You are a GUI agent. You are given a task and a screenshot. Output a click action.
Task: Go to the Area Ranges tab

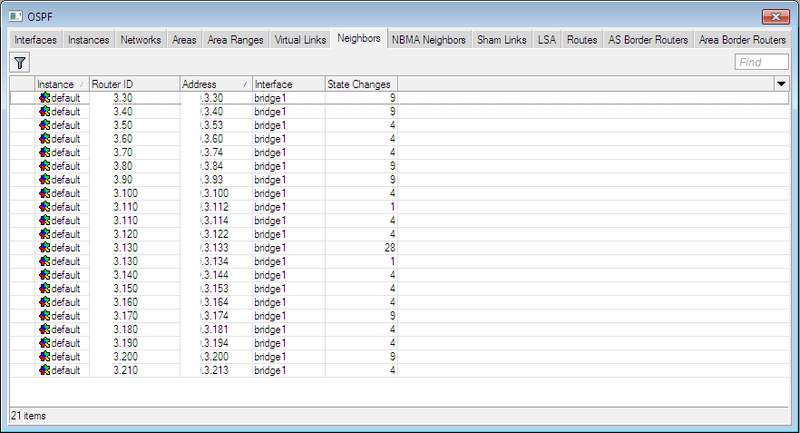pyautogui.click(x=235, y=40)
